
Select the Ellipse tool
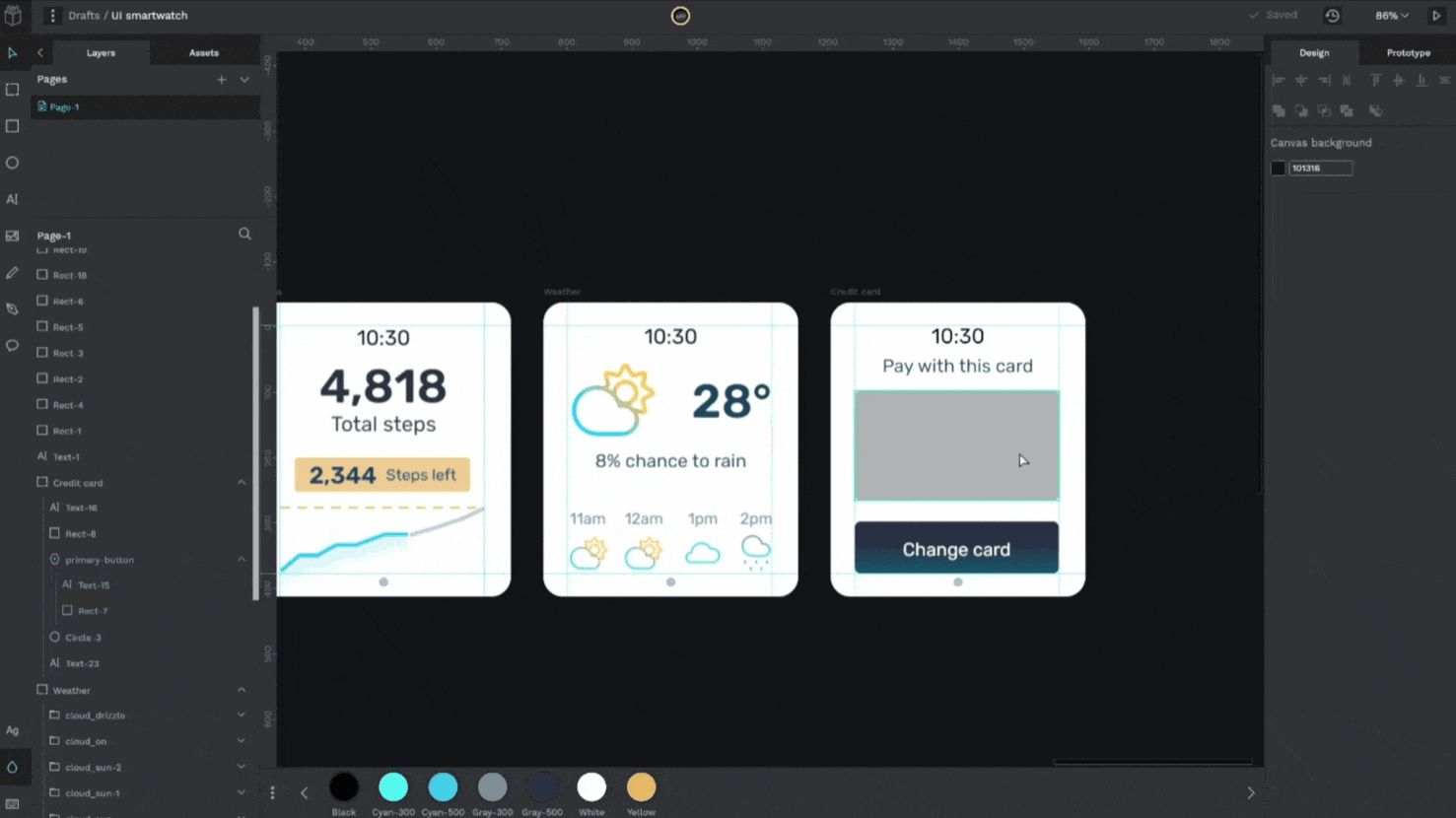13,163
